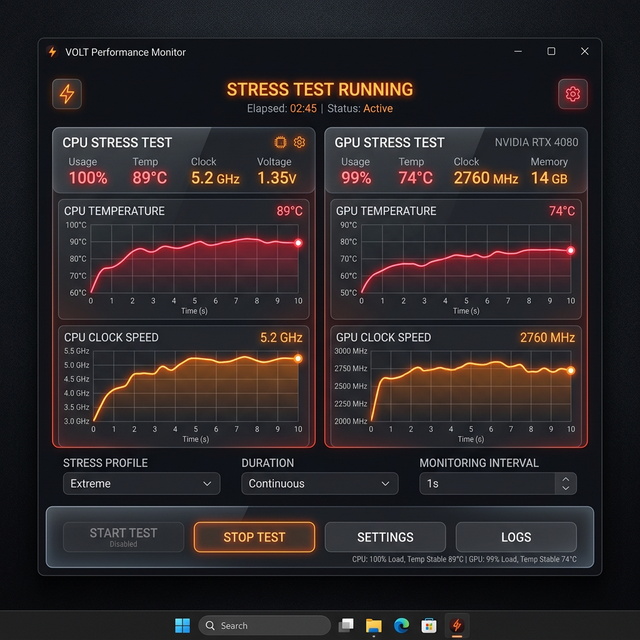640x640 pixels.
Task: Click the CPU clock speed graph endpoint marker
Action: (x=298, y=358)
